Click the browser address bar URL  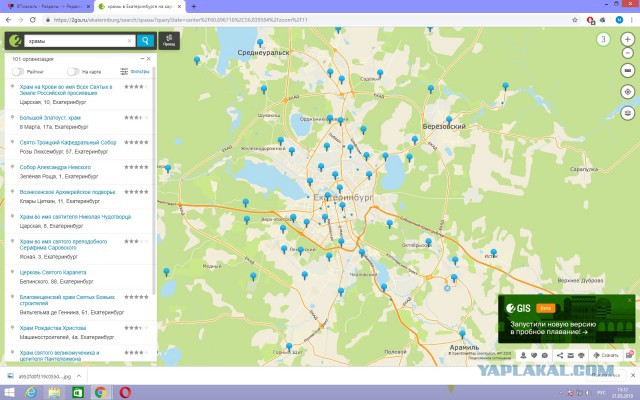(x=180, y=20)
